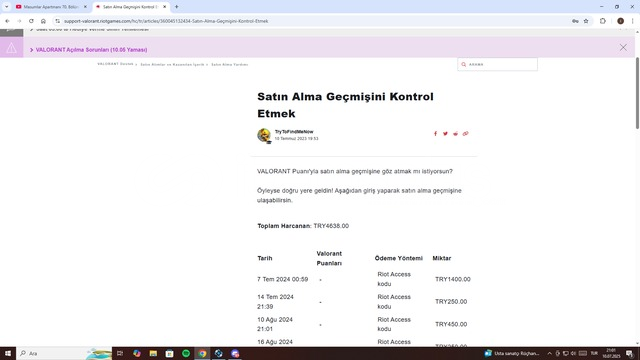
Task: Share the article on Facebook
Action: point(435,134)
